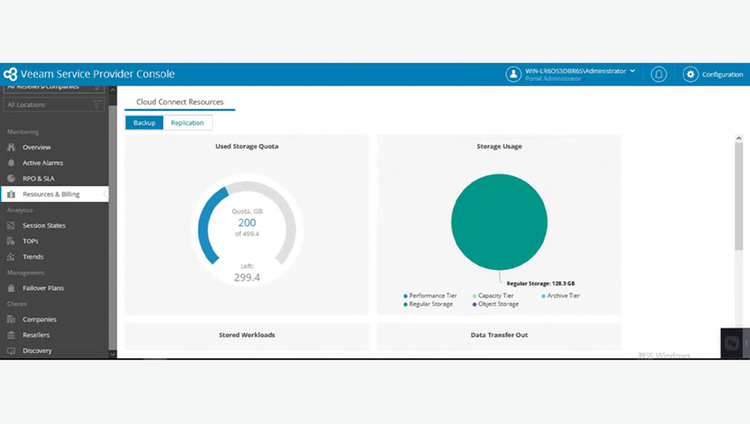
Task: Click the sidebar vertical scrollbar thumb
Action: point(112,227)
